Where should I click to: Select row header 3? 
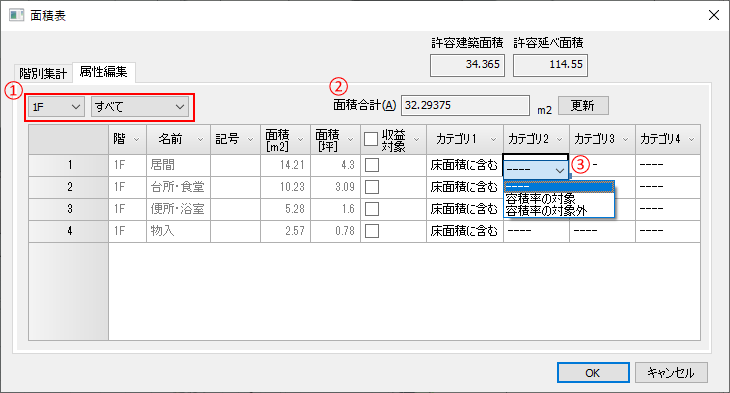[68, 209]
